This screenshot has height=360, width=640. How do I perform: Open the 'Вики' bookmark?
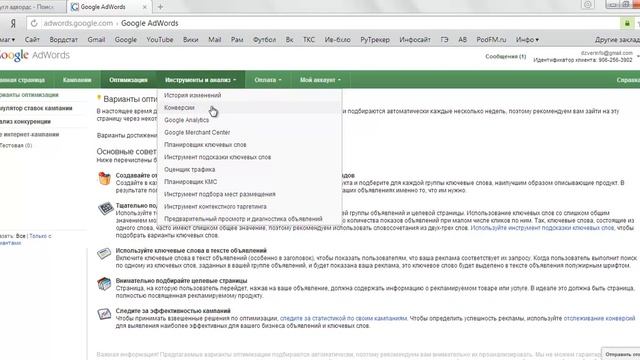(x=190, y=40)
